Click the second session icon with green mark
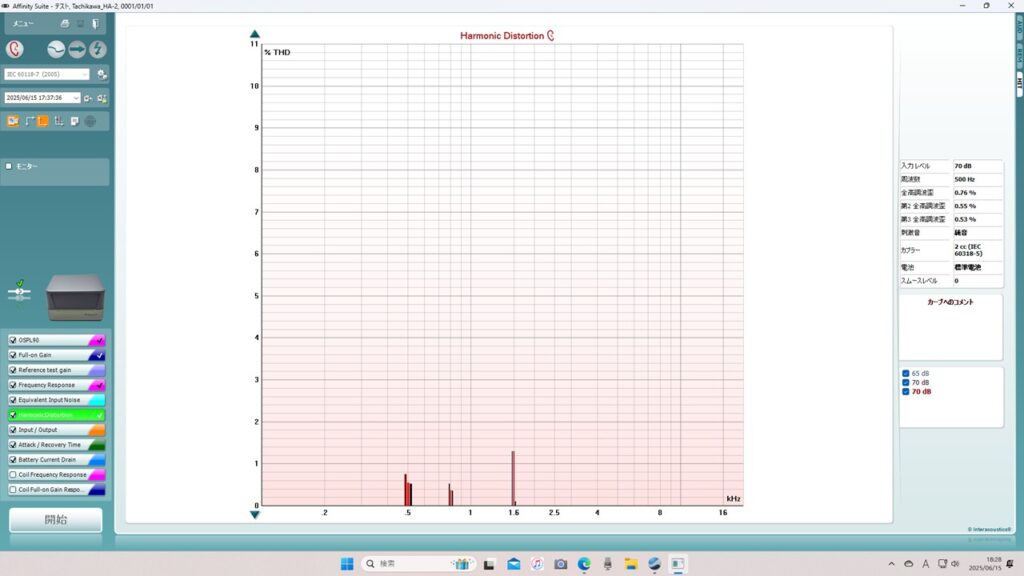Screen dimensions: 1024x576 (x=102, y=98)
